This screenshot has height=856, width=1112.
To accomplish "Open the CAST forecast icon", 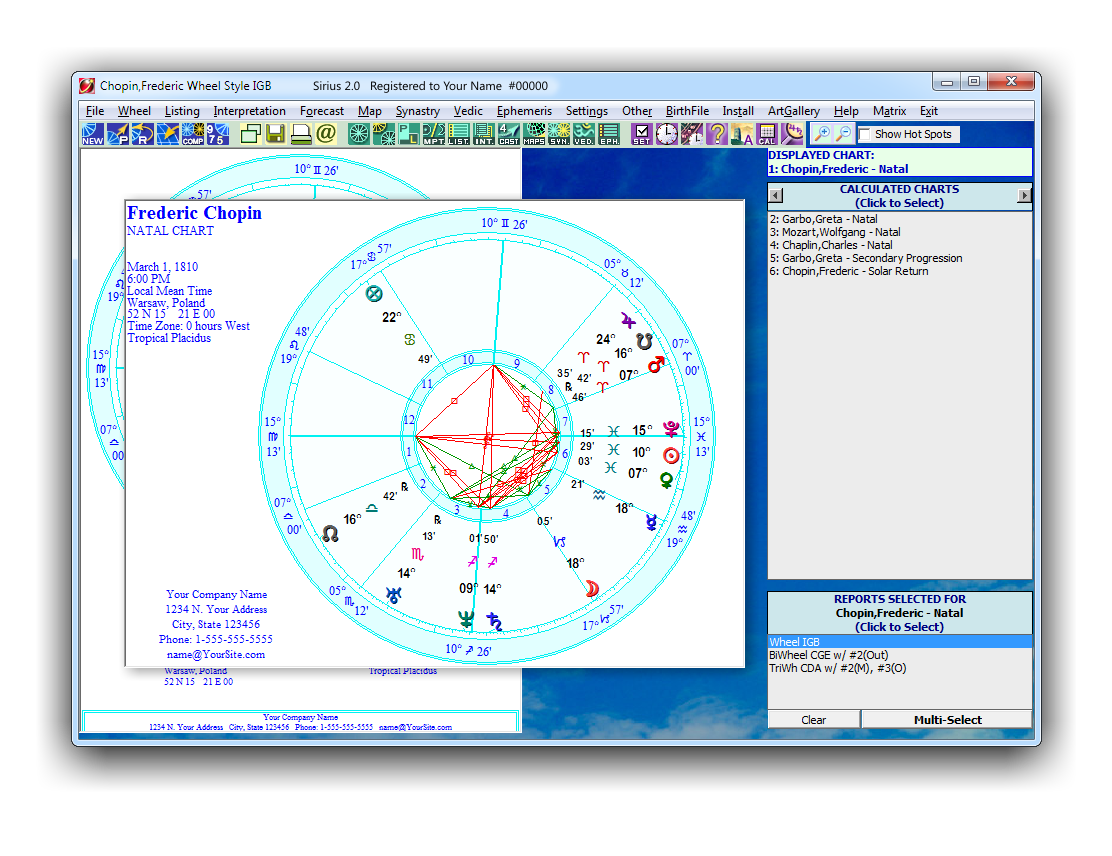I will click(x=508, y=134).
